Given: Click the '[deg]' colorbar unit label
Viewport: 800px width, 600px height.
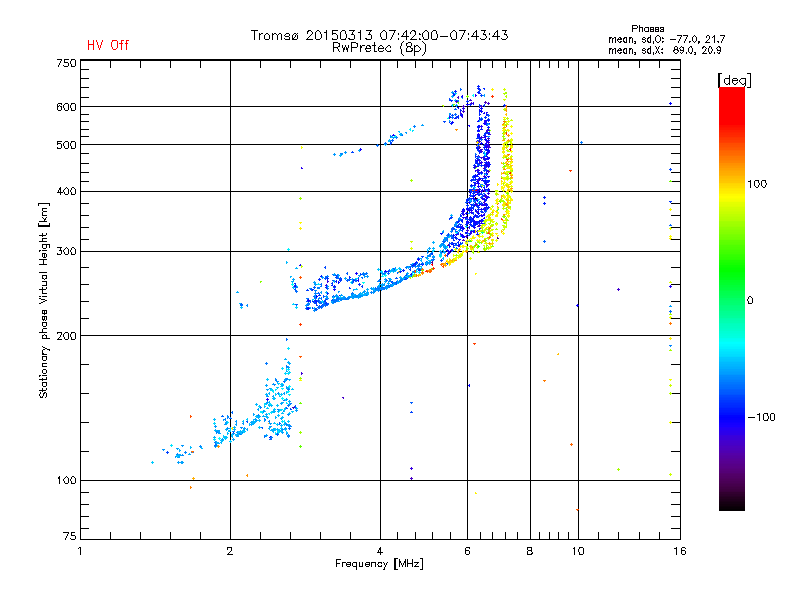Looking at the screenshot, I should pos(734,80).
